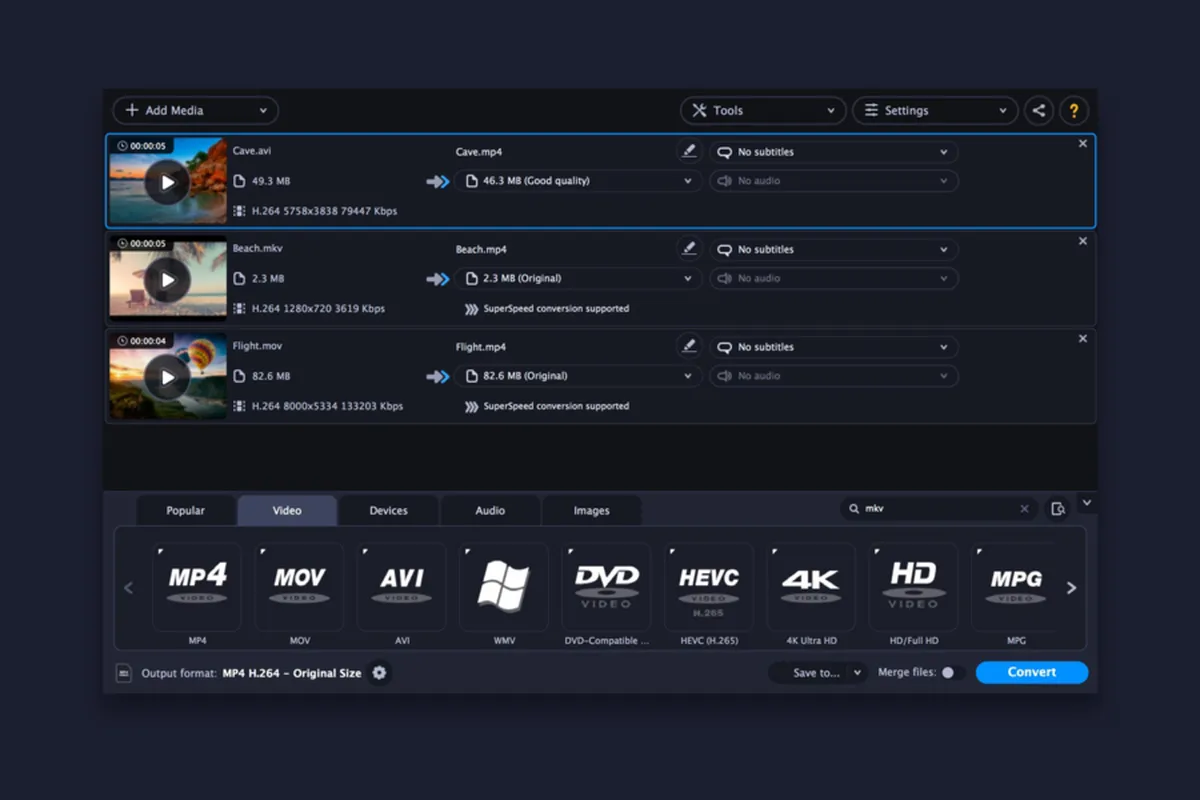Image resolution: width=1200 pixels, height=800 pixels.
Task: Click the share icon in top toolbar
Action: coord(1039,111)
